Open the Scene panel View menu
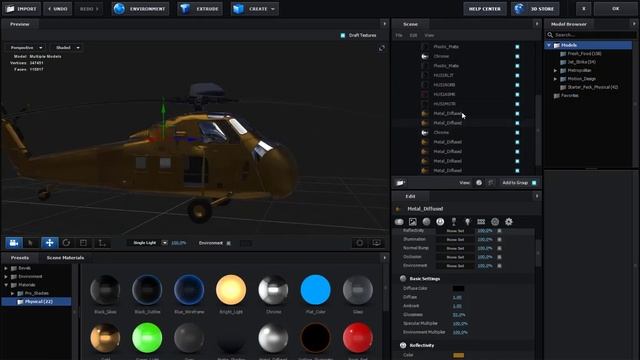 point(429,36)
